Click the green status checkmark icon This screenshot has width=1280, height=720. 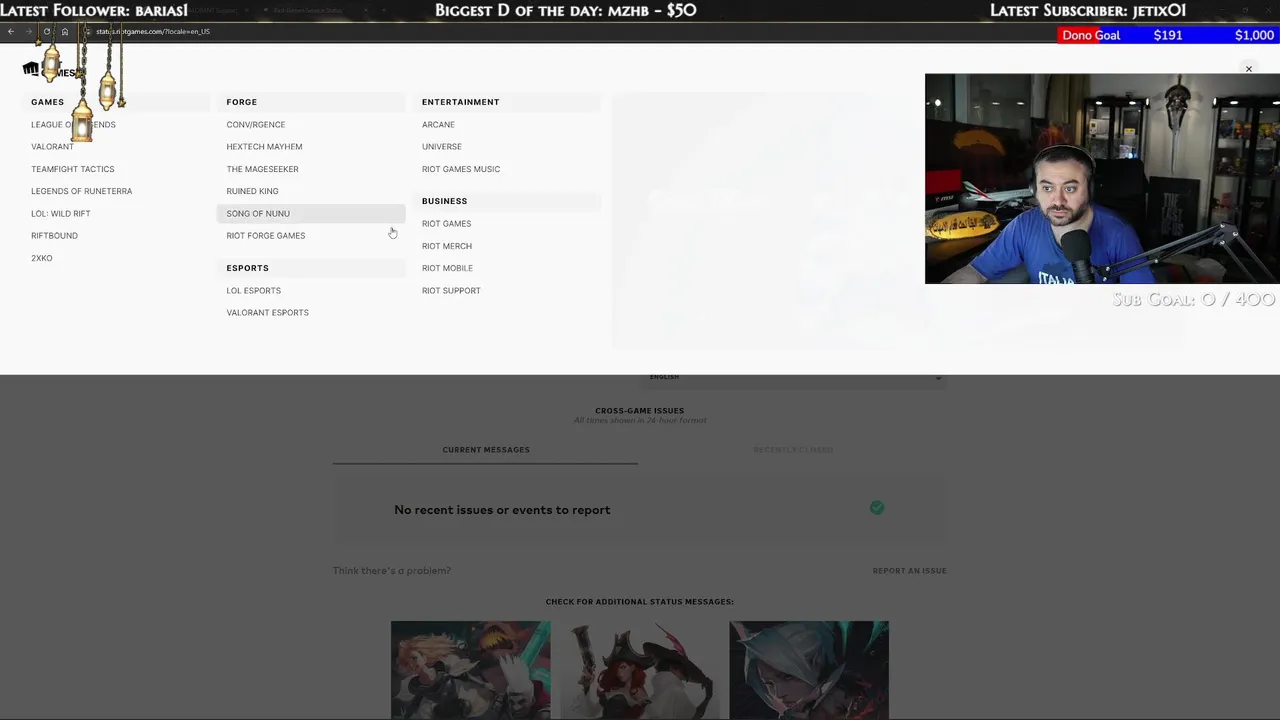coord(877,508)
